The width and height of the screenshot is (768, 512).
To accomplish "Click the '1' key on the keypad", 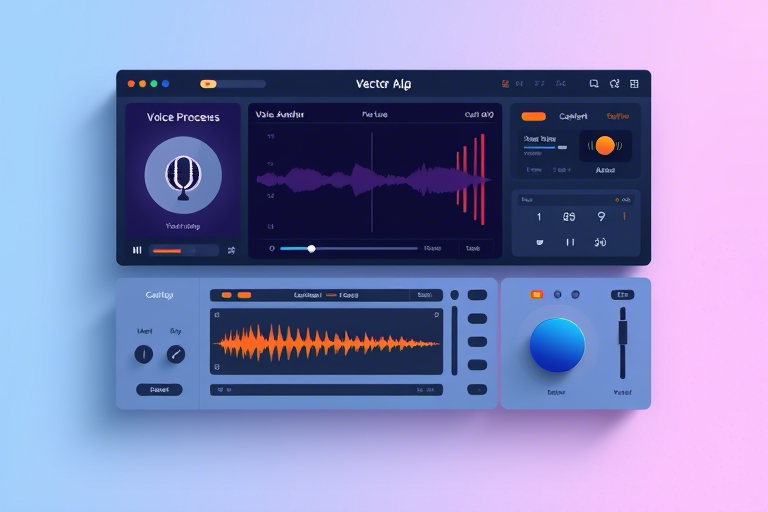I will (539, 217).
